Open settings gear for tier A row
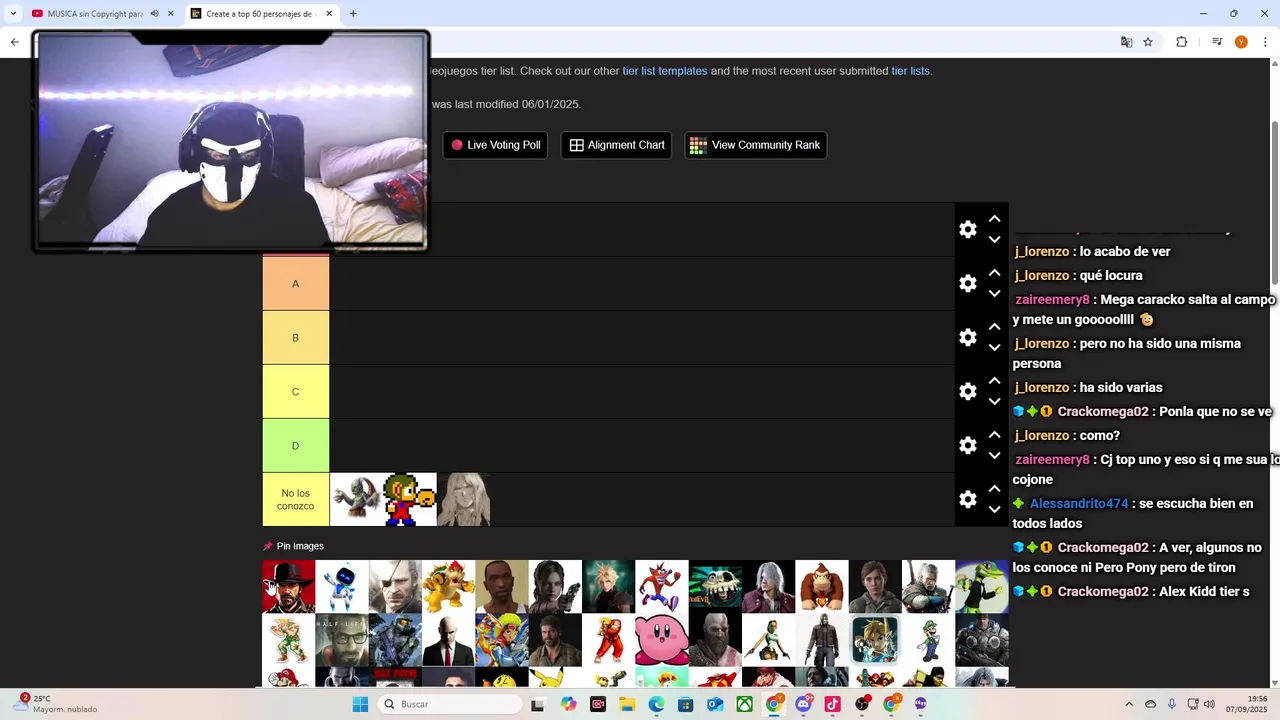This screenshot has height=720, width=1280. tap(968, 284)
